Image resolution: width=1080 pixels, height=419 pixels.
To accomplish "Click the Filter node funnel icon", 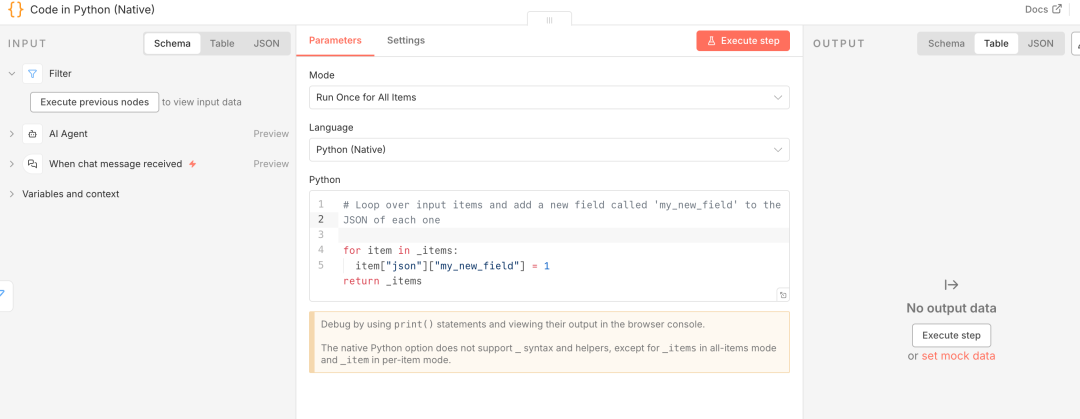I will [32, 74].
